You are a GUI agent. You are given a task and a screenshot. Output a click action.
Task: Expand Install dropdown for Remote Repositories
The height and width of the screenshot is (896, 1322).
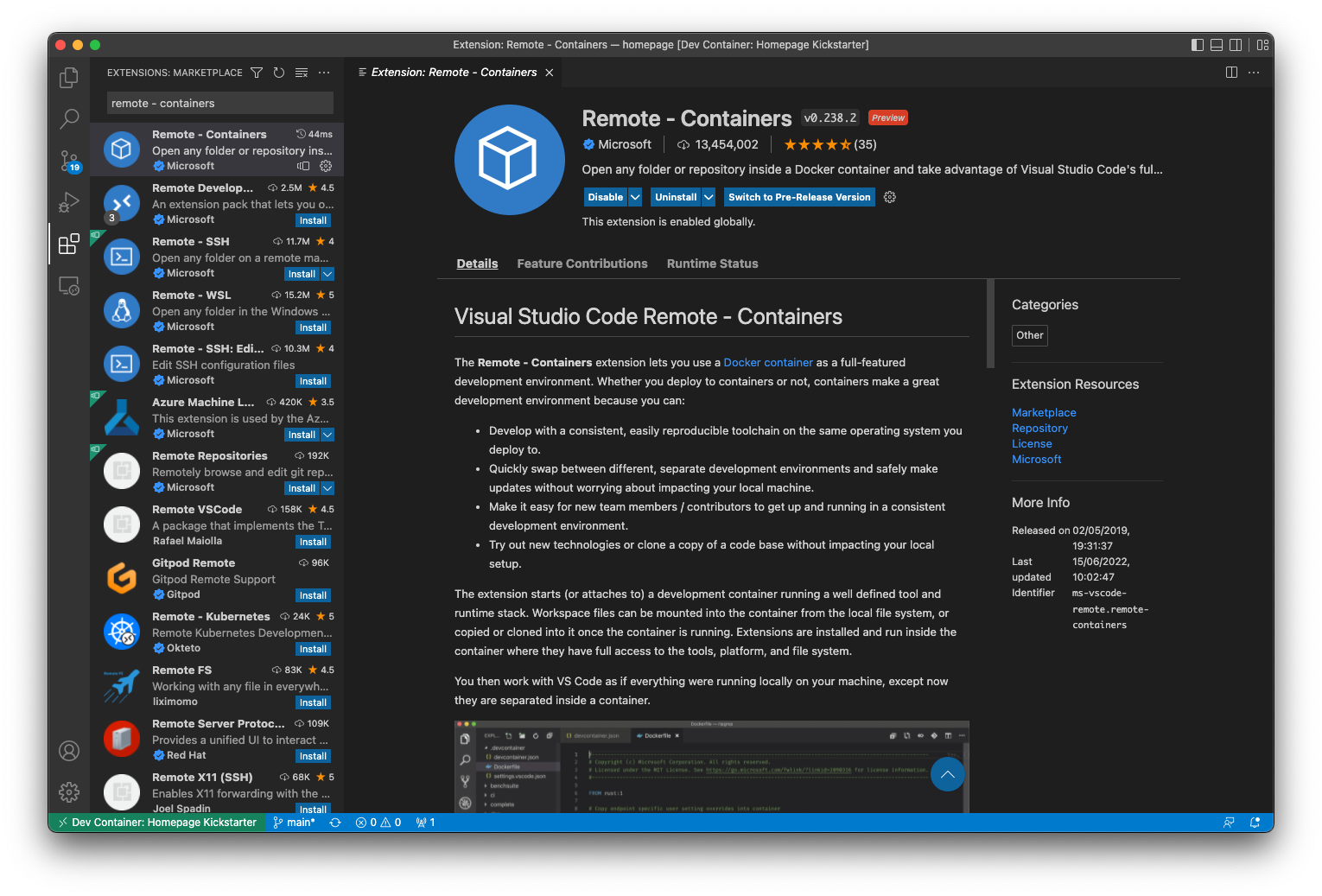pos(327,488)
